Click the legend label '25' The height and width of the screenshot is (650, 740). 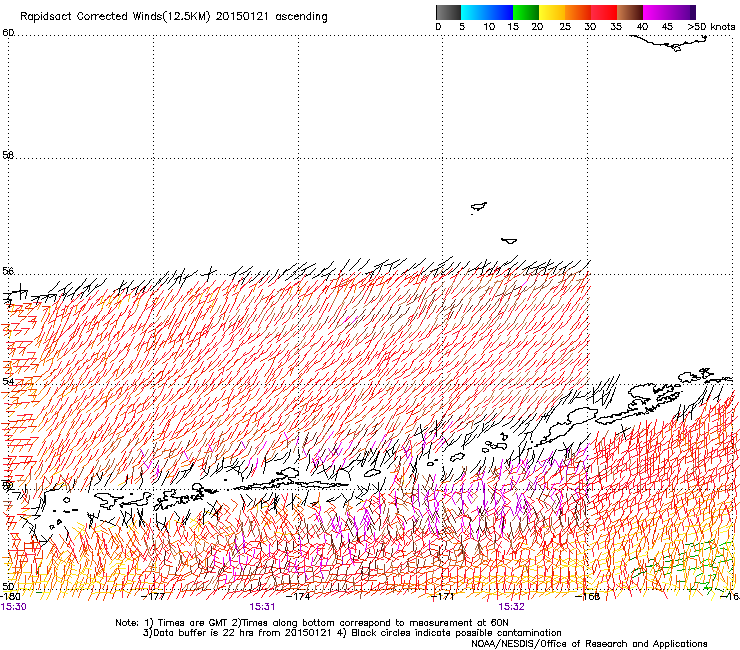coord(565,27)
